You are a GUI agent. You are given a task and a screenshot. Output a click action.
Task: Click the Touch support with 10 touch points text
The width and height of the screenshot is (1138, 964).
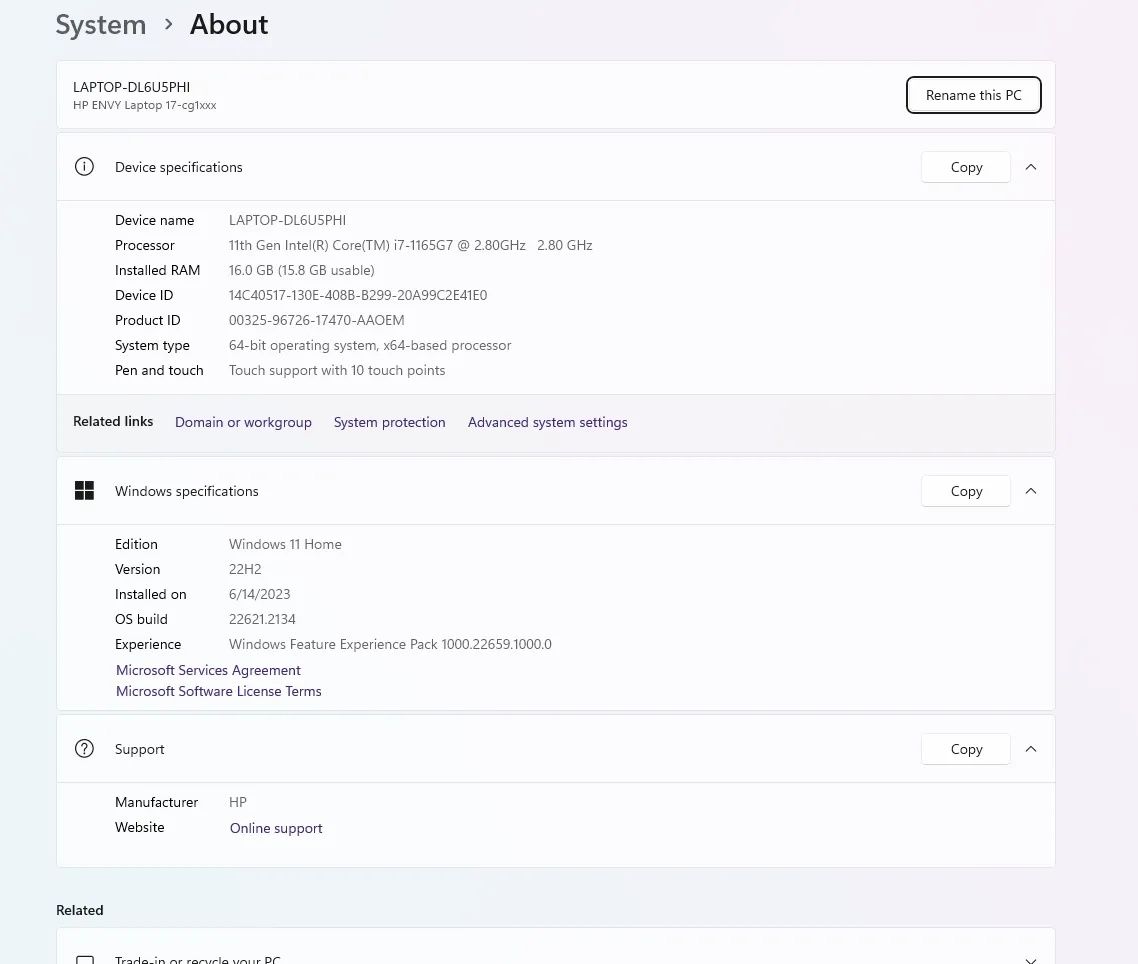click(x=337, y=370)
